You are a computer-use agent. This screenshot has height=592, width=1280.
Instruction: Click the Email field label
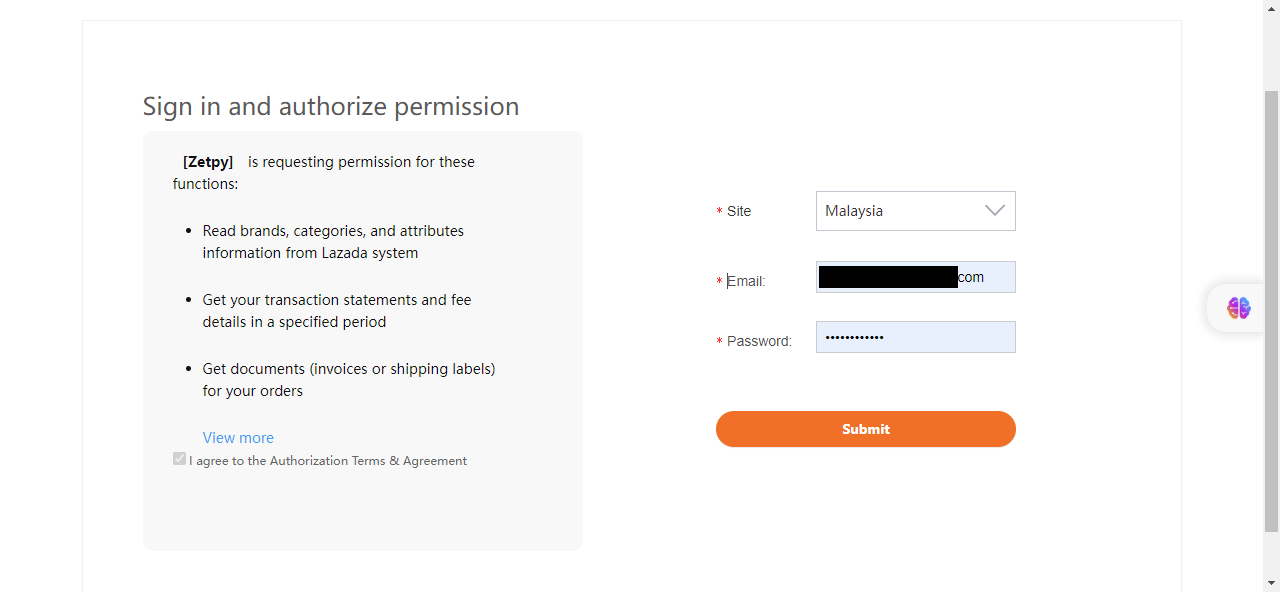click(745, 281)
